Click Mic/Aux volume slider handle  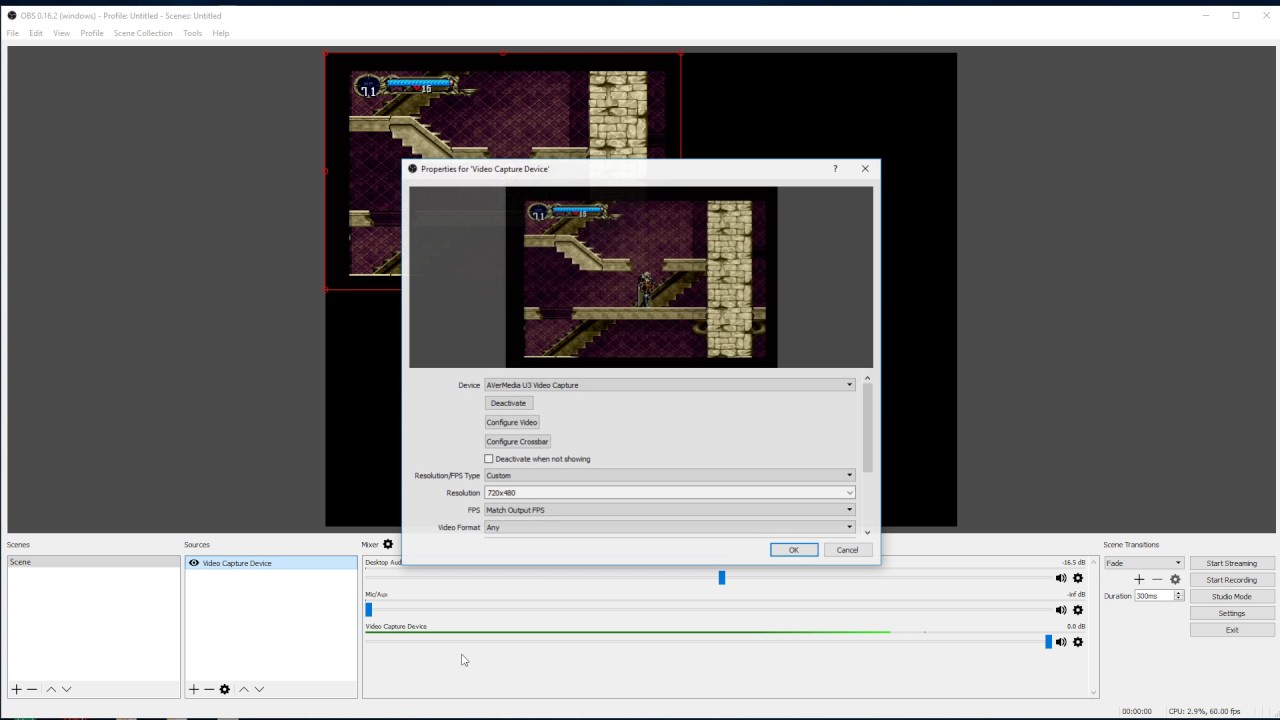pyautogui.click(x=368, y=610)
